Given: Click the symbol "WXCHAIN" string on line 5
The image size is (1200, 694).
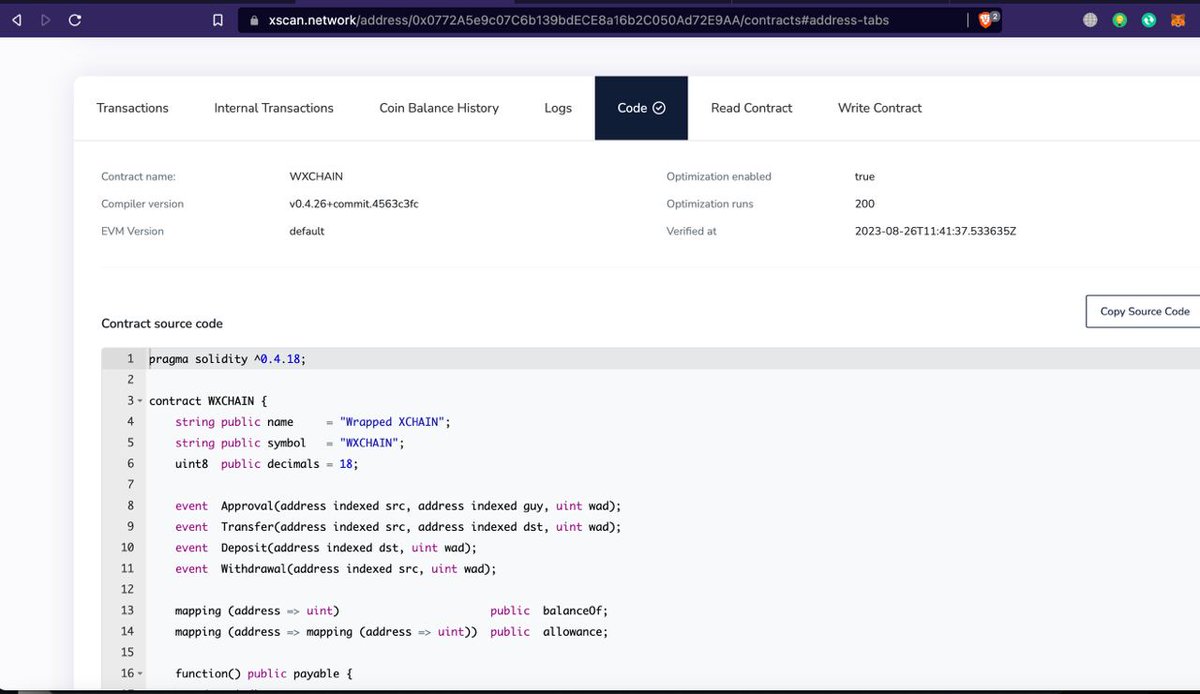Looking at the screenshot, I should coord(370,443).
